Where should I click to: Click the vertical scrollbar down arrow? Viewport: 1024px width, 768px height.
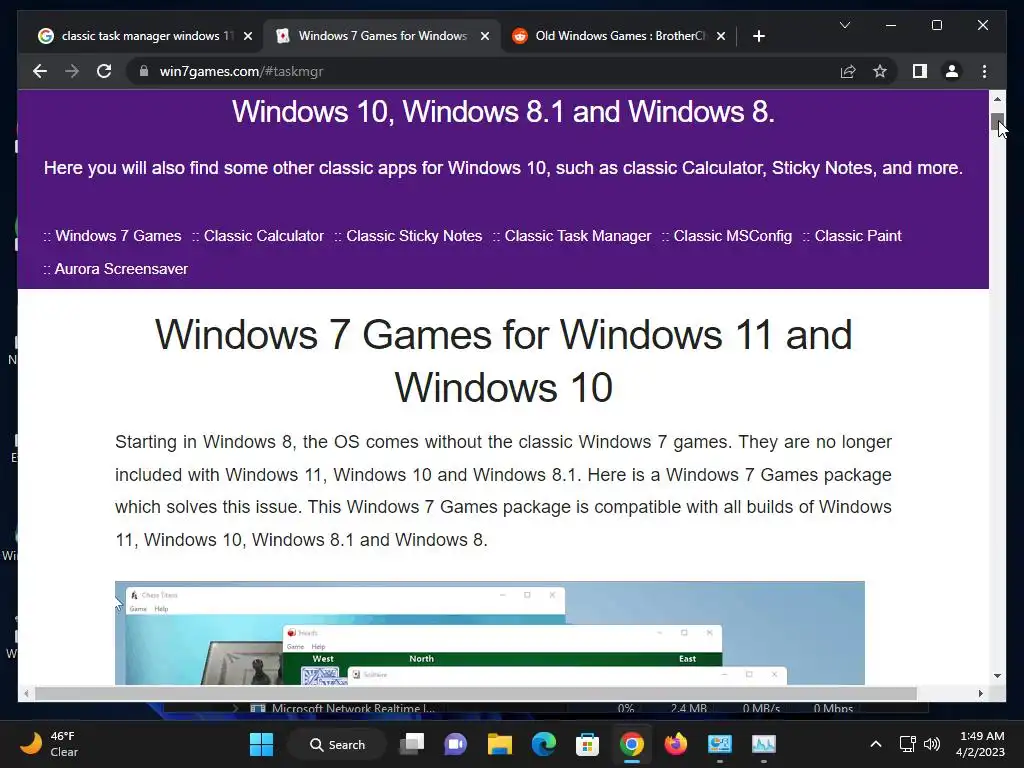997,676
